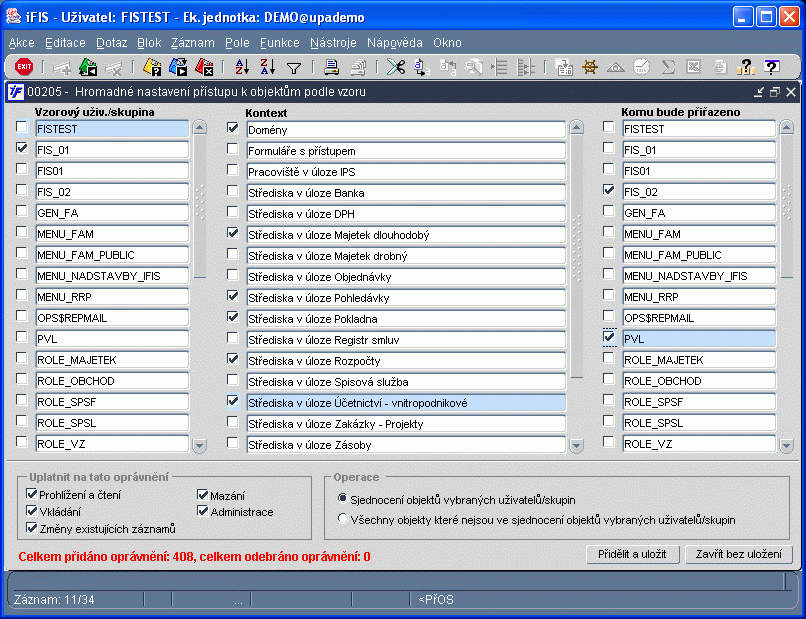The height and width of the screenshot is (619, 806).
Task: Click the Přidělit a uložit button
Action: tap(632, 554)
